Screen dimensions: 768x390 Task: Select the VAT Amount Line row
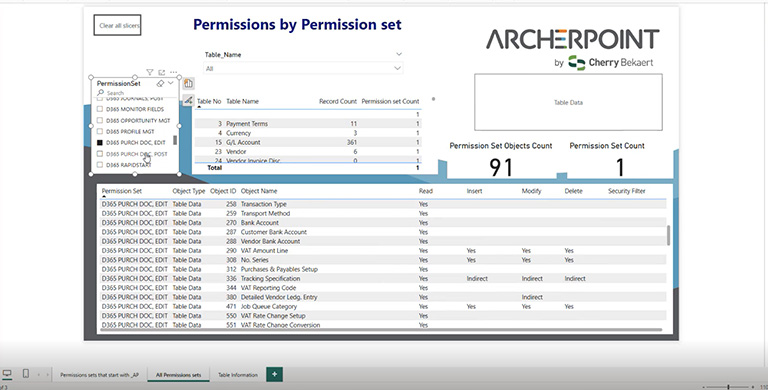384,251
